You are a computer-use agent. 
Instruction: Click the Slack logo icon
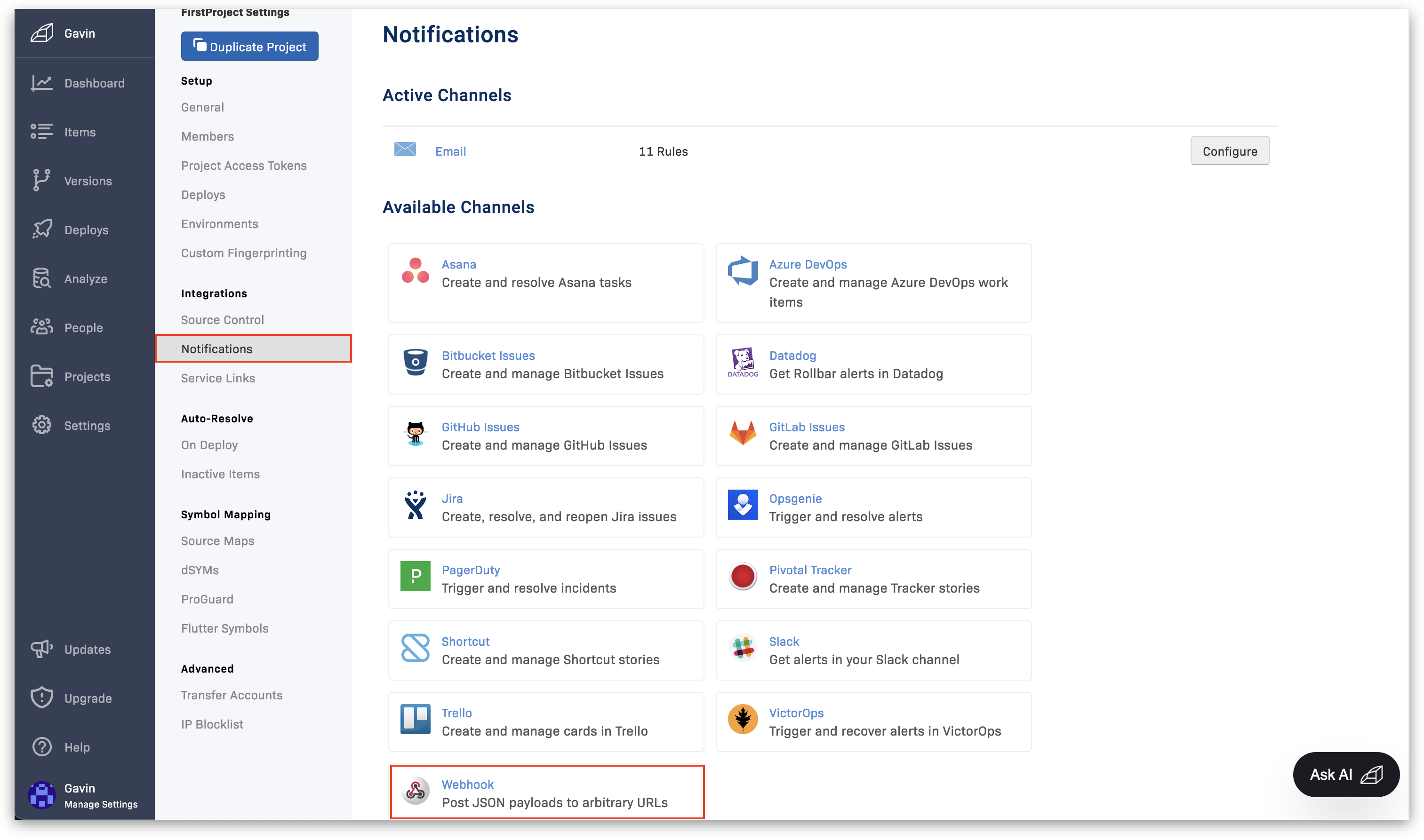(742, 649)
